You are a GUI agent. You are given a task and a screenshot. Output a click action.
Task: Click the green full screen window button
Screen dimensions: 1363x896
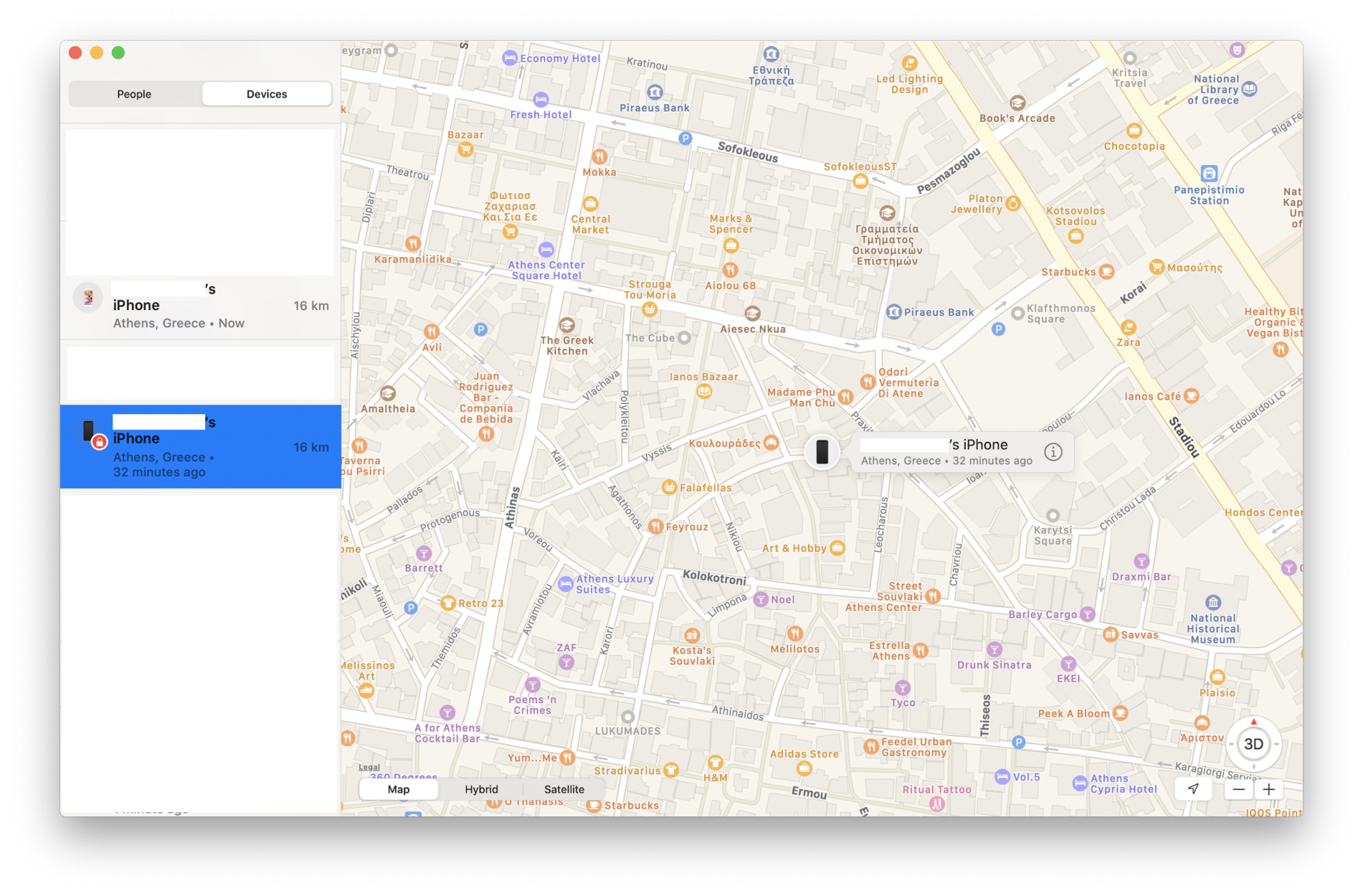119,52
